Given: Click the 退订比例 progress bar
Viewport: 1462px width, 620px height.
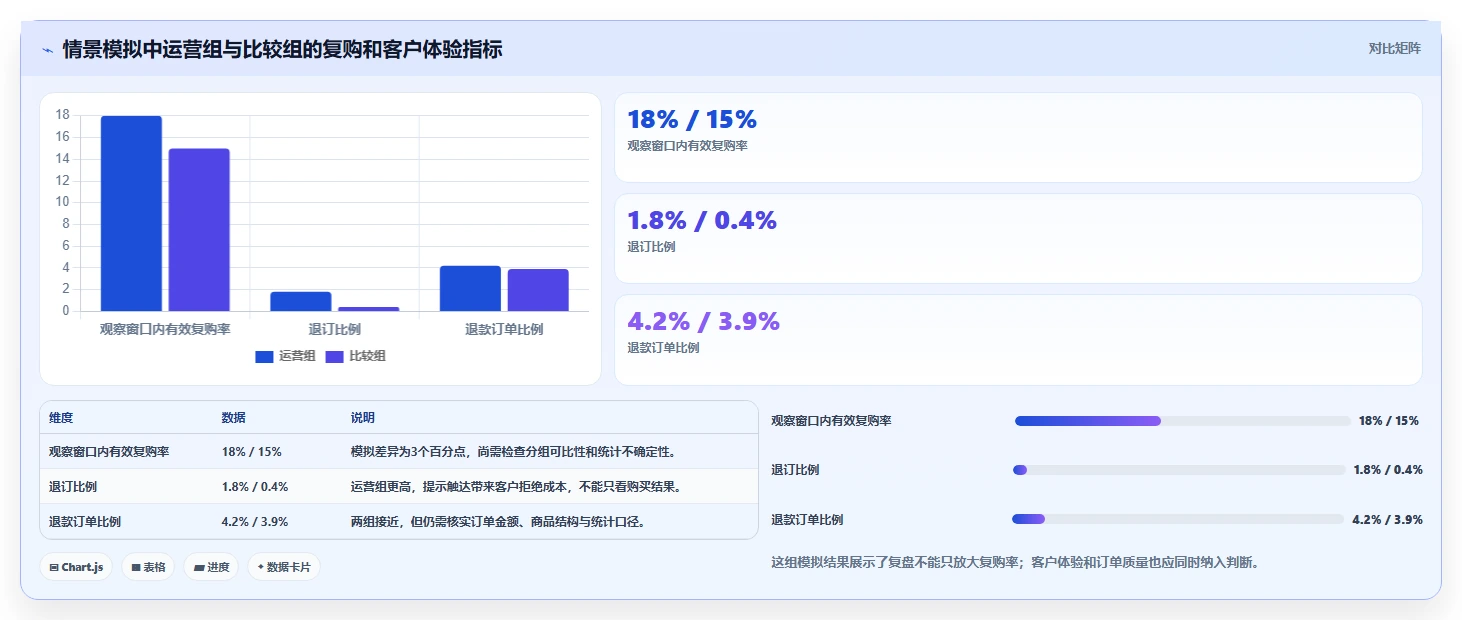Looking at the screenshot, I should [x=1179, y=470].
